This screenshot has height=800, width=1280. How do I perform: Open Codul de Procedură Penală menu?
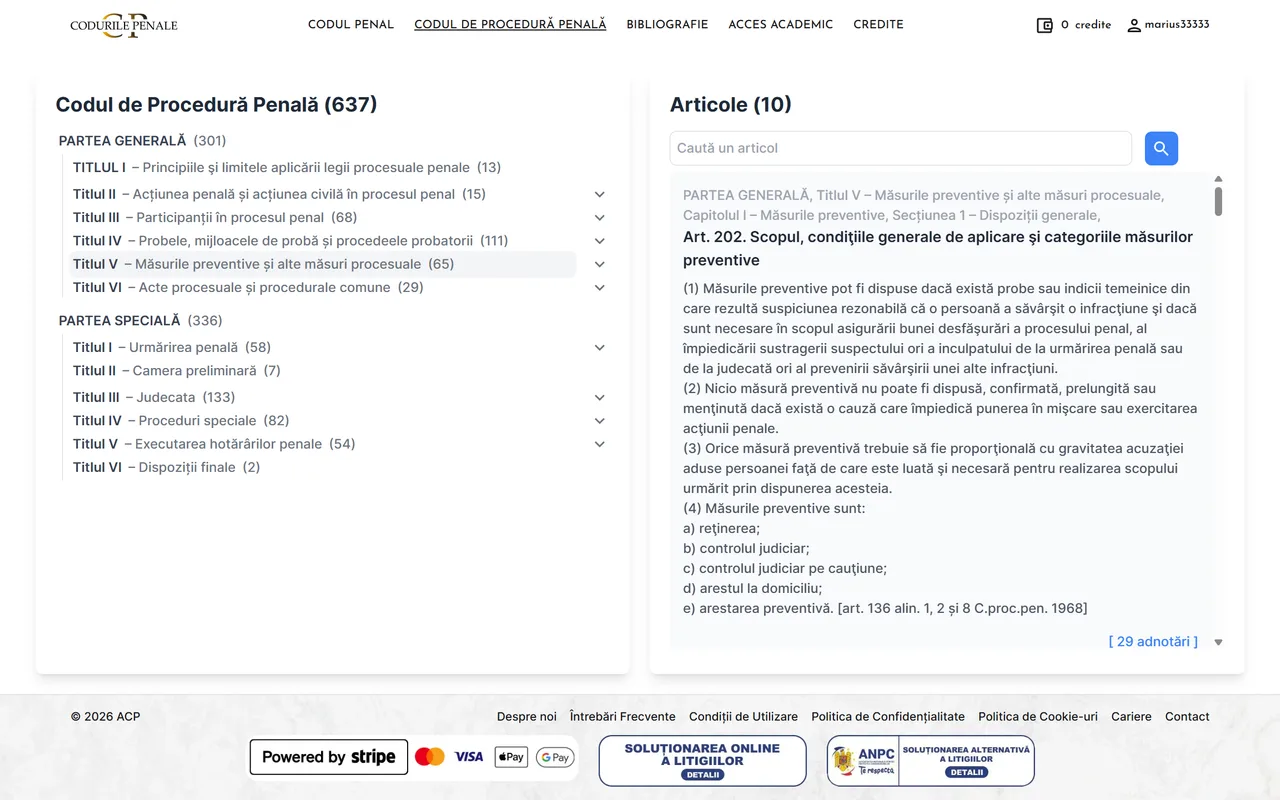click(510, 25)
